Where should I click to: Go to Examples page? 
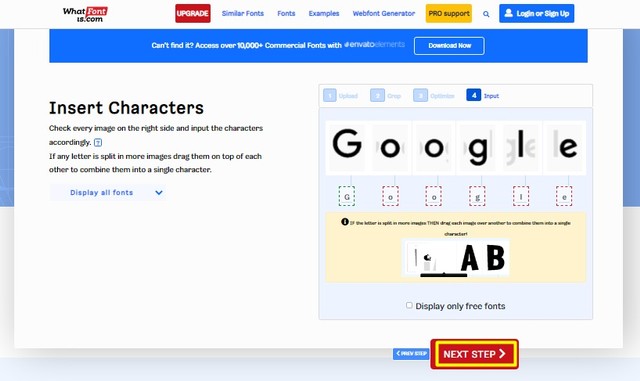324,13
